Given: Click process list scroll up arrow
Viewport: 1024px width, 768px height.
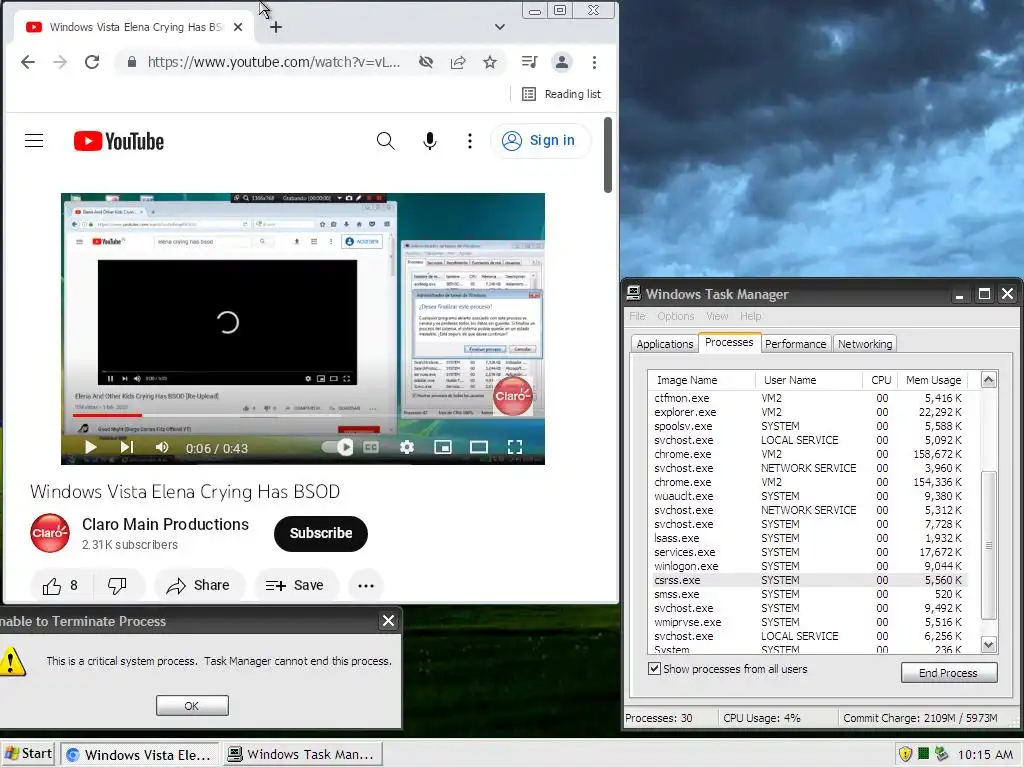Looking at the screenshot, I should (989, 379).
